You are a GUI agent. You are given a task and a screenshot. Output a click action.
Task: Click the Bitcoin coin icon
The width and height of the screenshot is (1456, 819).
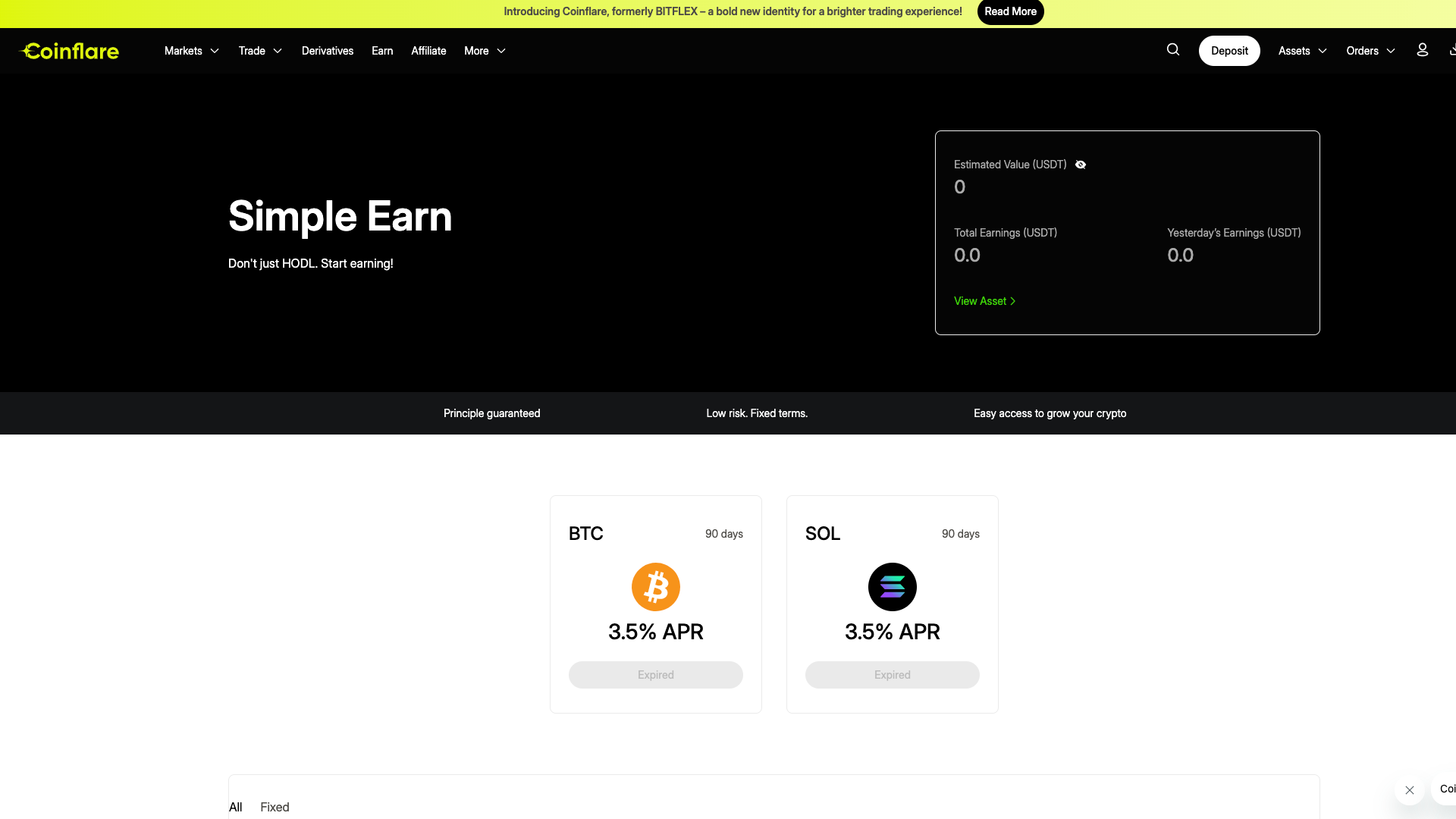point(656,587)
